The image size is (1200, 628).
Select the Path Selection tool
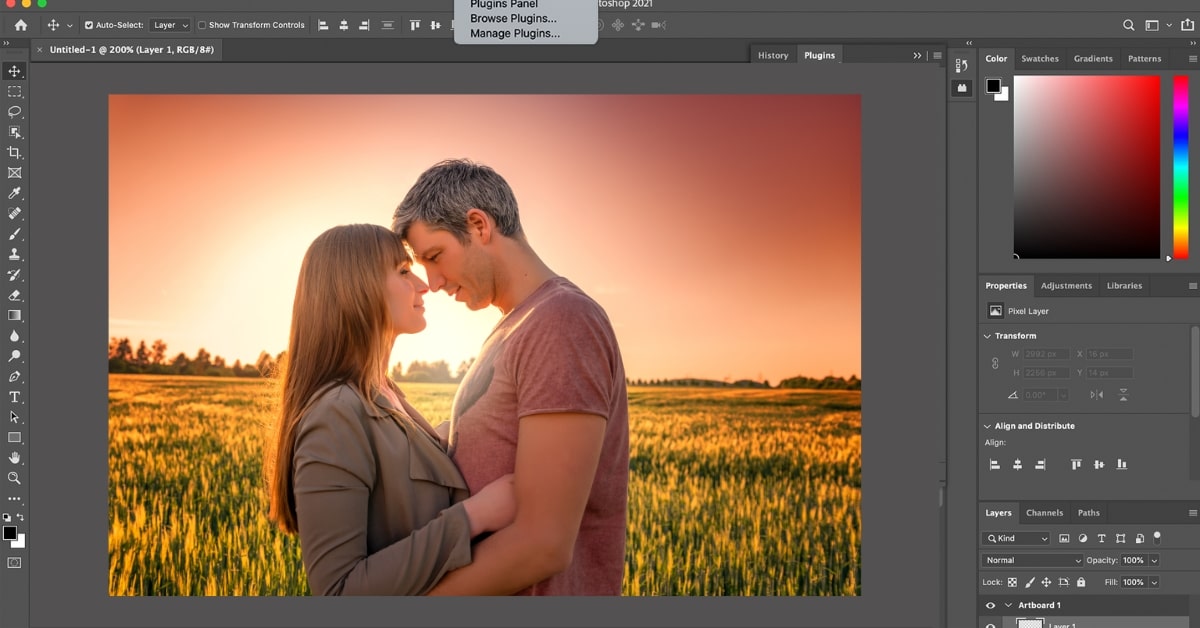pyautogui.click(x=14, y=417)
